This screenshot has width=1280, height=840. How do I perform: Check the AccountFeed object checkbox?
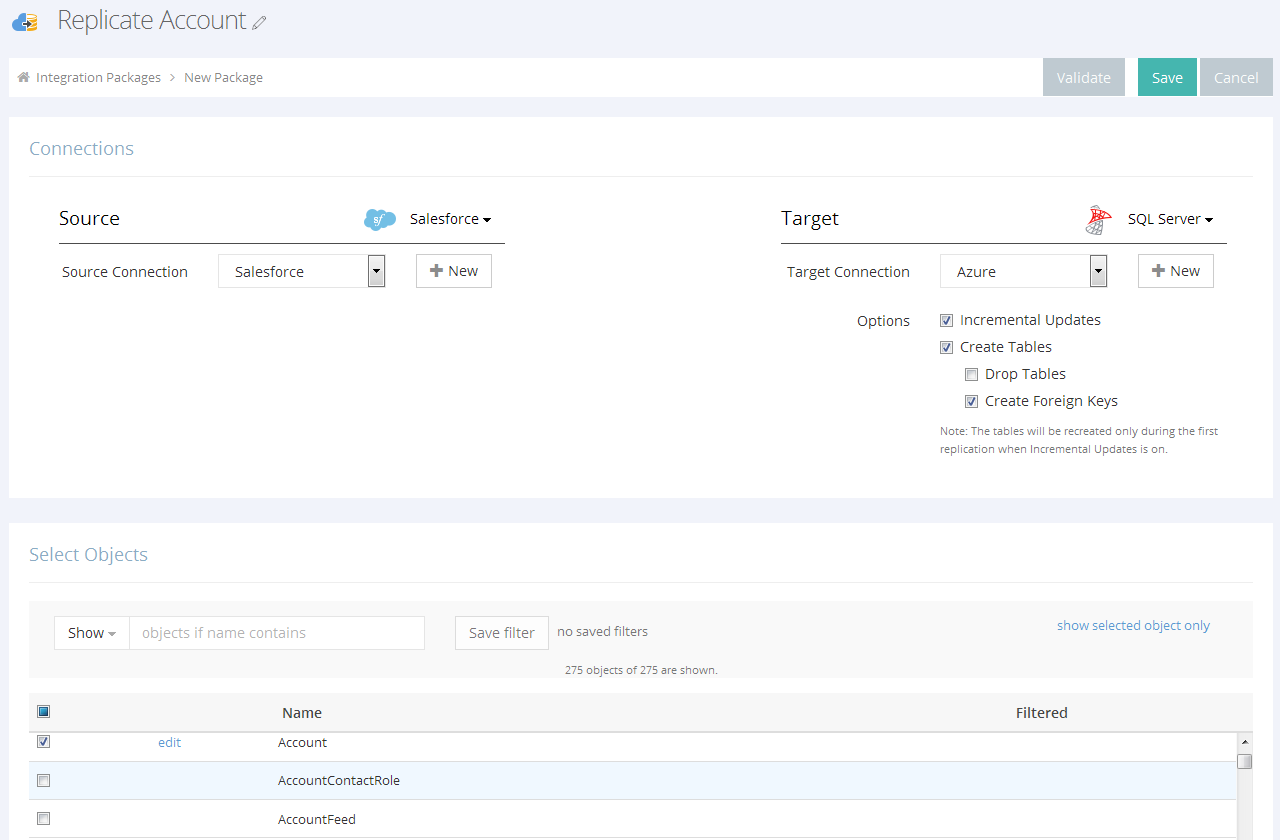43,819
